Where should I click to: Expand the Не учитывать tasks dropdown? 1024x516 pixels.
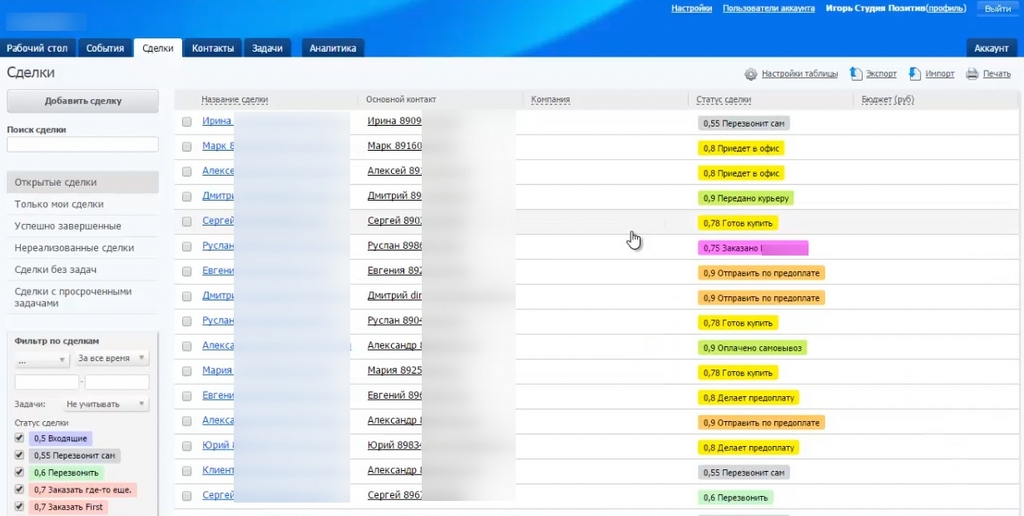pyautogui.click(x=106, y=404)
